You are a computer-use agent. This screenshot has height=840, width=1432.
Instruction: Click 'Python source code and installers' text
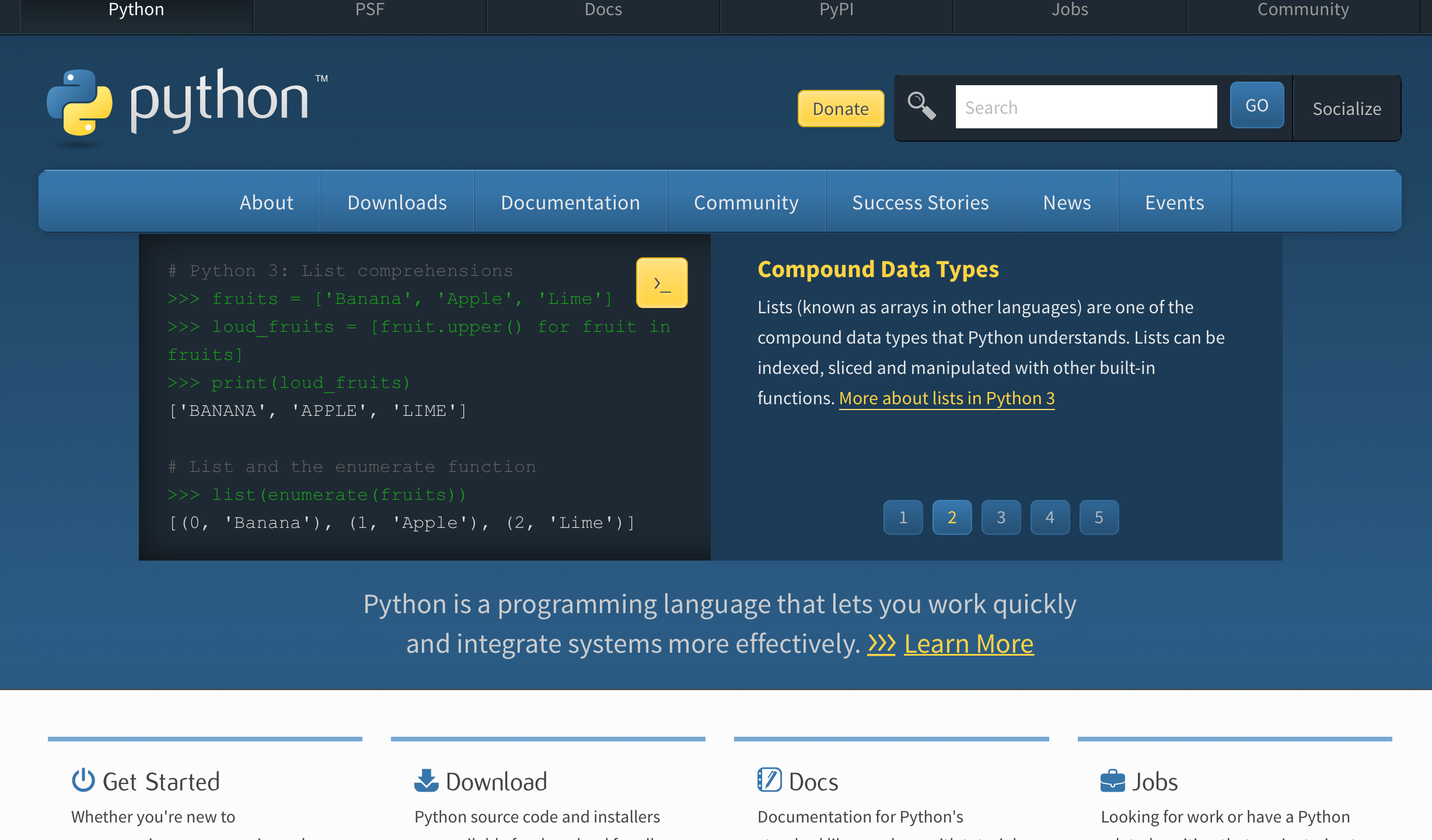pyautogui.click(x=537, y=817)
